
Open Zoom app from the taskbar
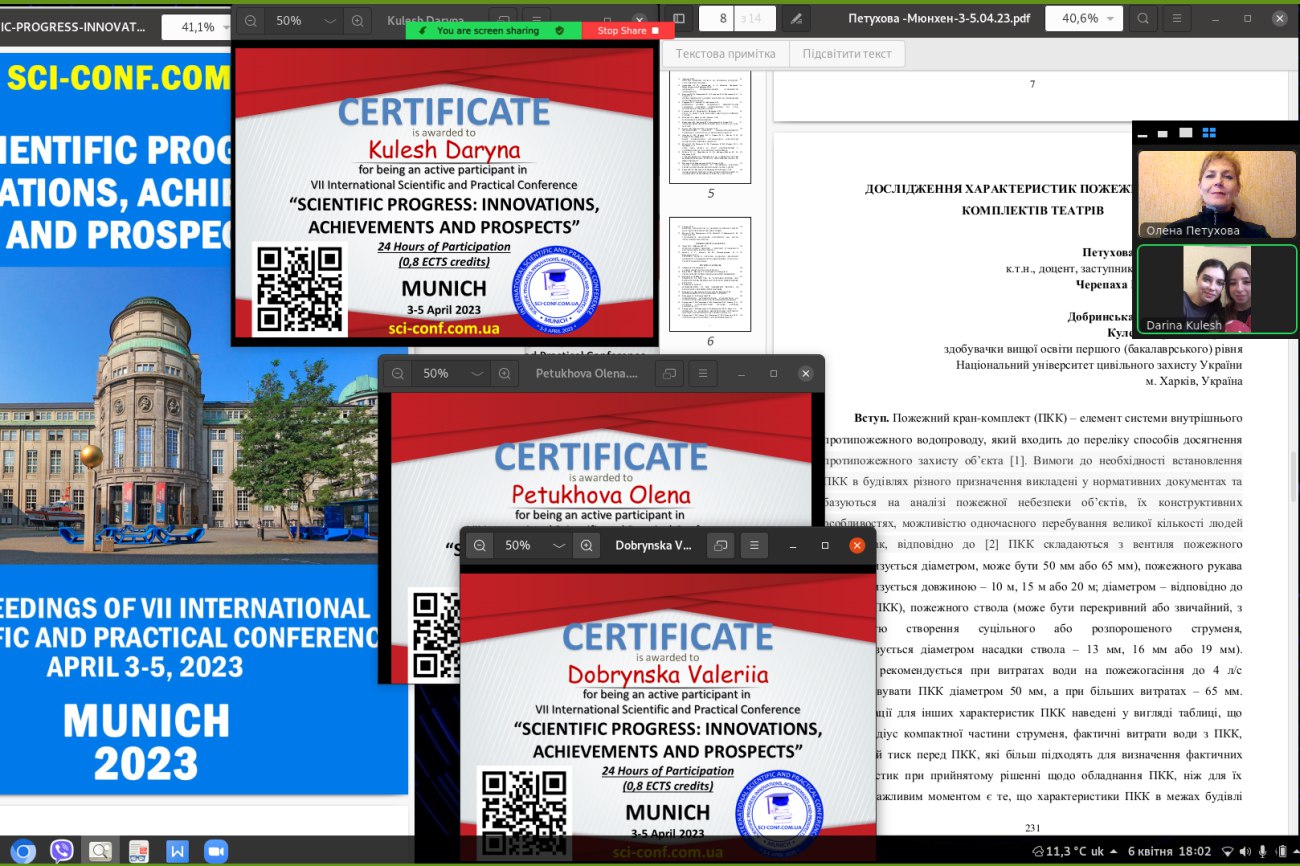[x=215, y=851]
